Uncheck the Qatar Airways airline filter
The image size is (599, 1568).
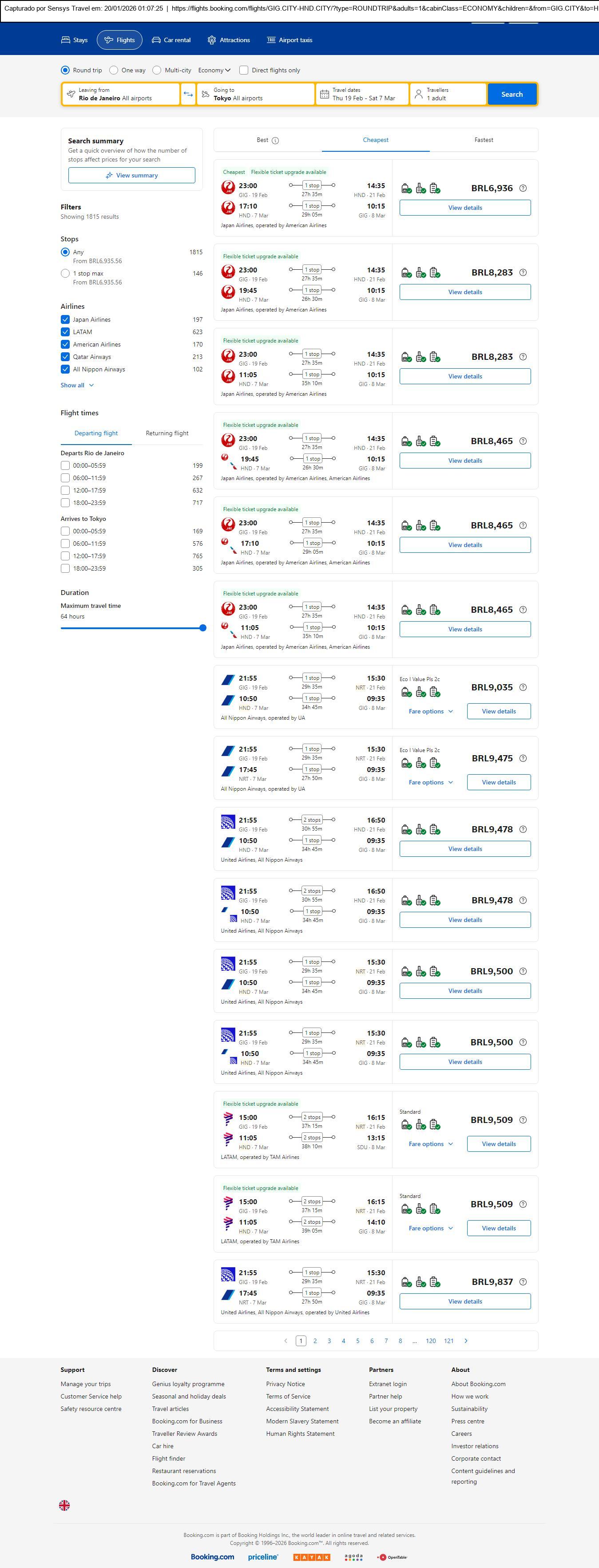pos(65,357)
